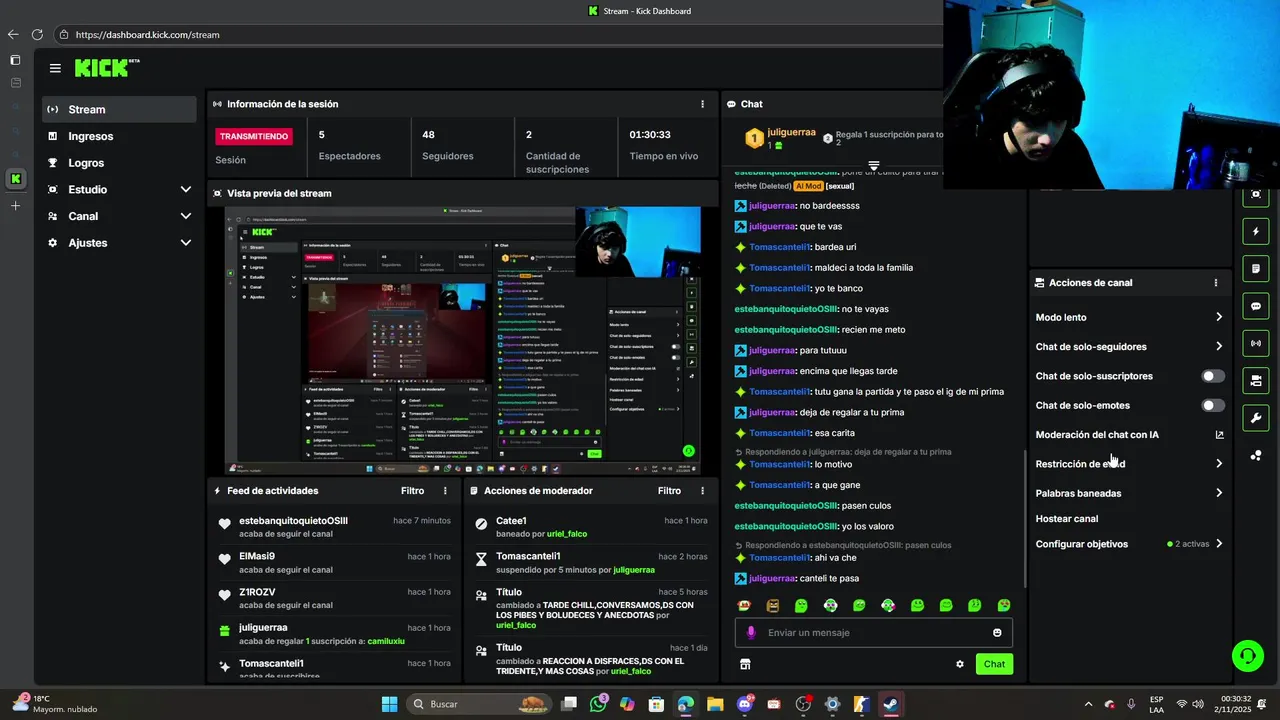Insert the green heart-eyes emote at row end
The width and height of the screenshot is (1280, 720).
[x=1004, y=606]
